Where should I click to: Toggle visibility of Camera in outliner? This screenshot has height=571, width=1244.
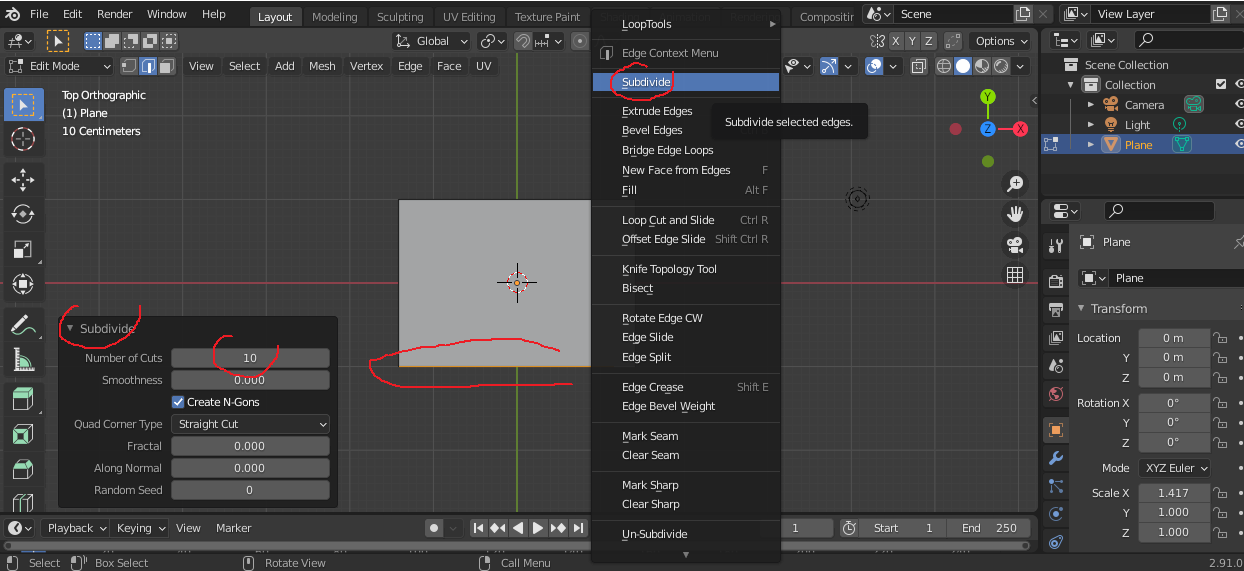(x=1239, y=105)
